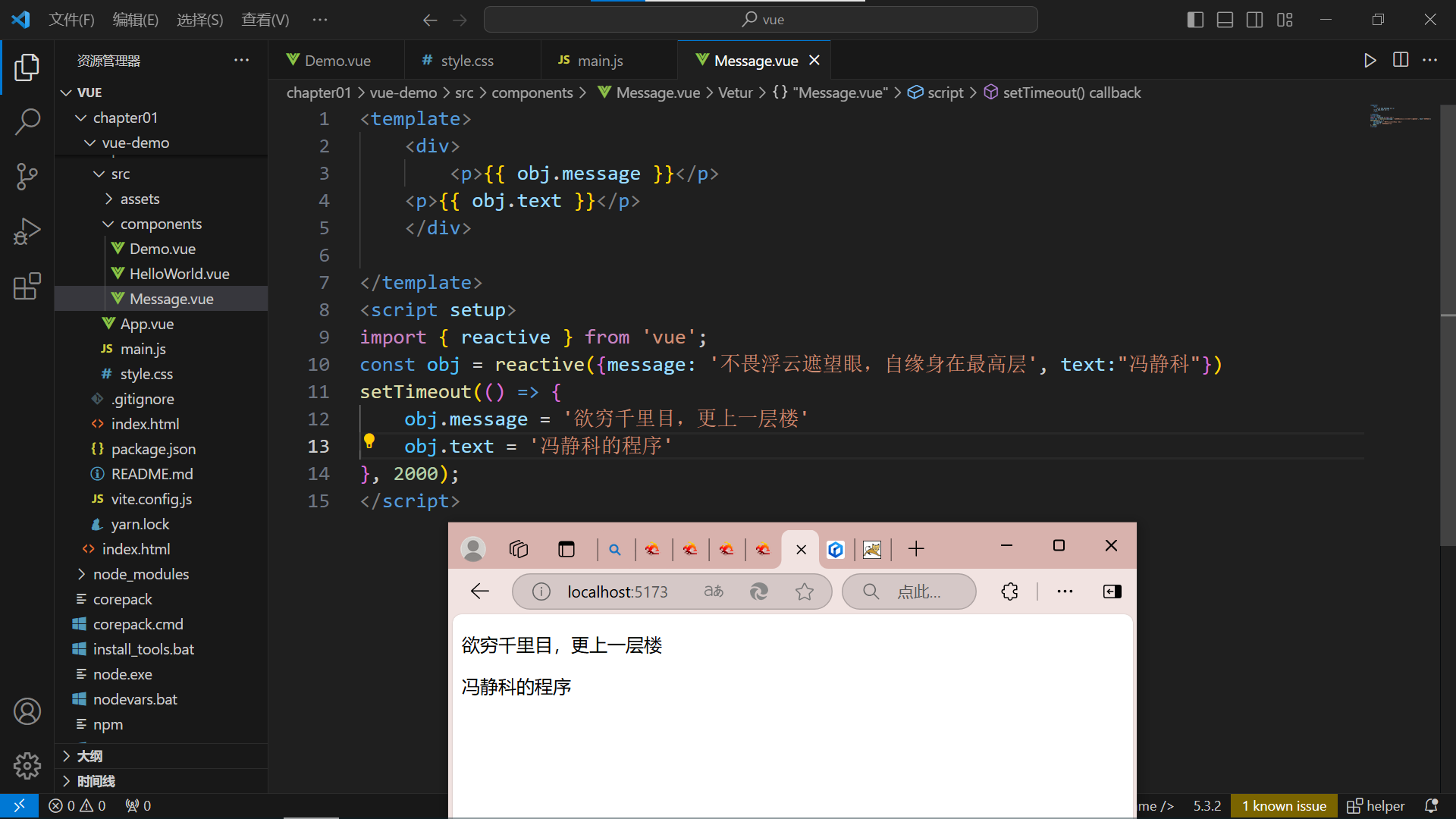Open the 选择(S) menu
Image resolution: width=1456 pixels, height=819 pixels.
(x=200, y=20)
